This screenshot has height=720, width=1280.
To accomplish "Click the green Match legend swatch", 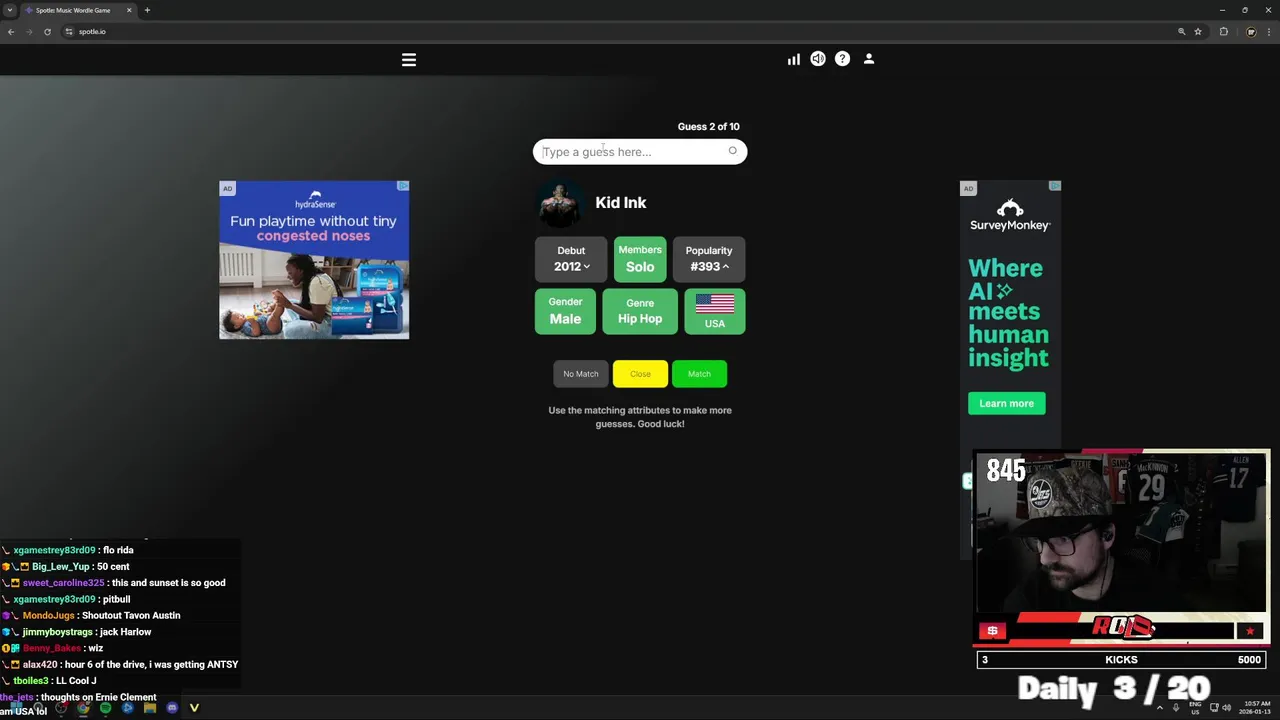I will click(x=699, y=374).
